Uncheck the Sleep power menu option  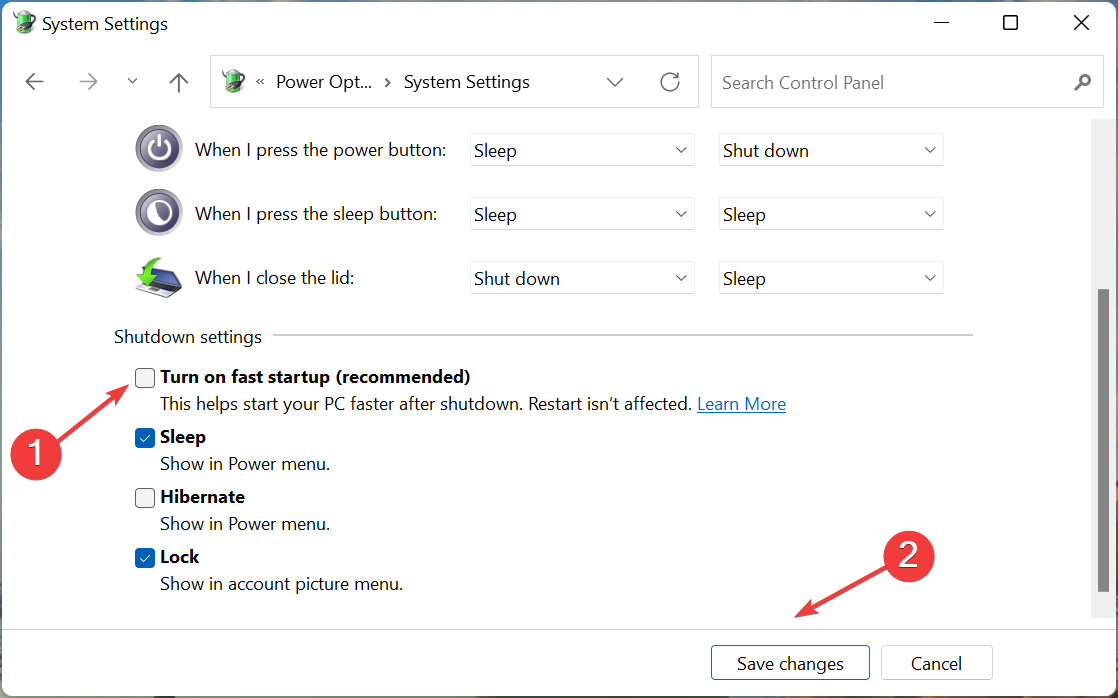[x=144, y=437]
